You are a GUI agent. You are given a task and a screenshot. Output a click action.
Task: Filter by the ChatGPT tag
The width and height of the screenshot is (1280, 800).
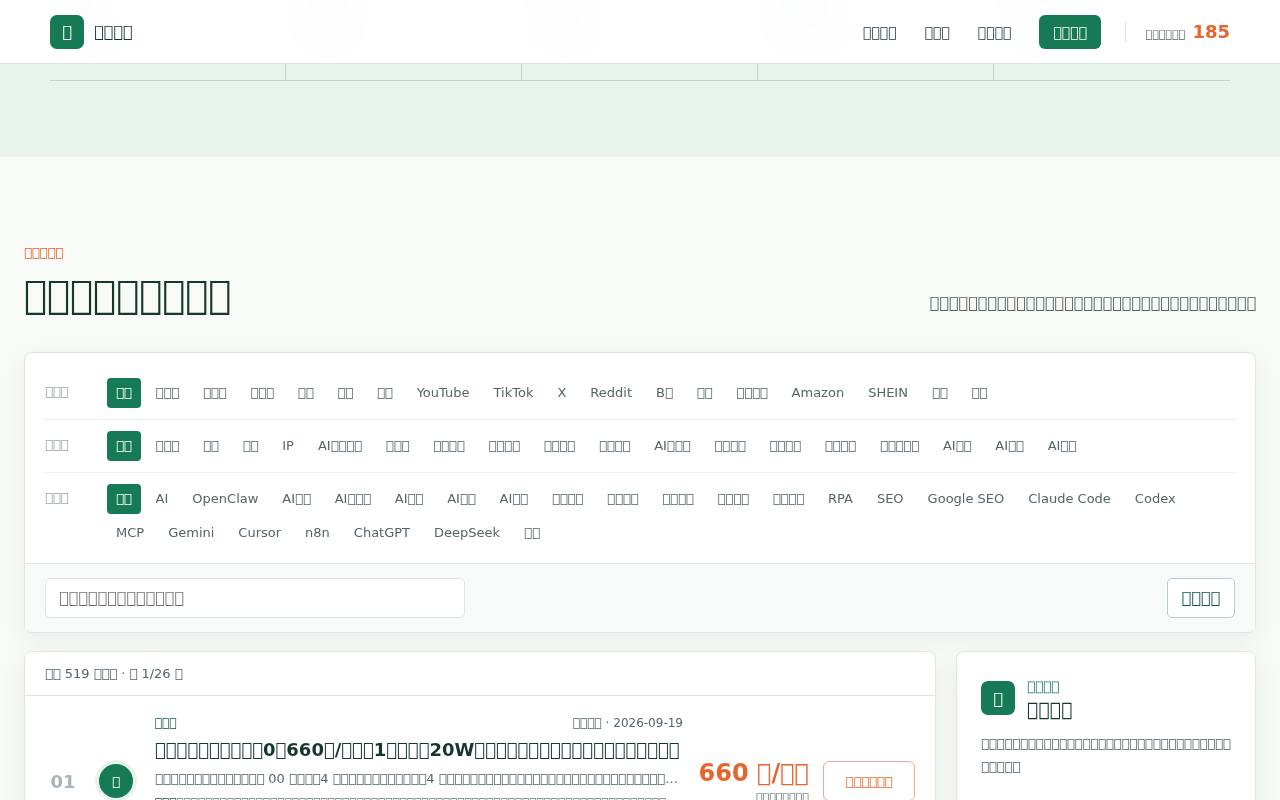382,533
